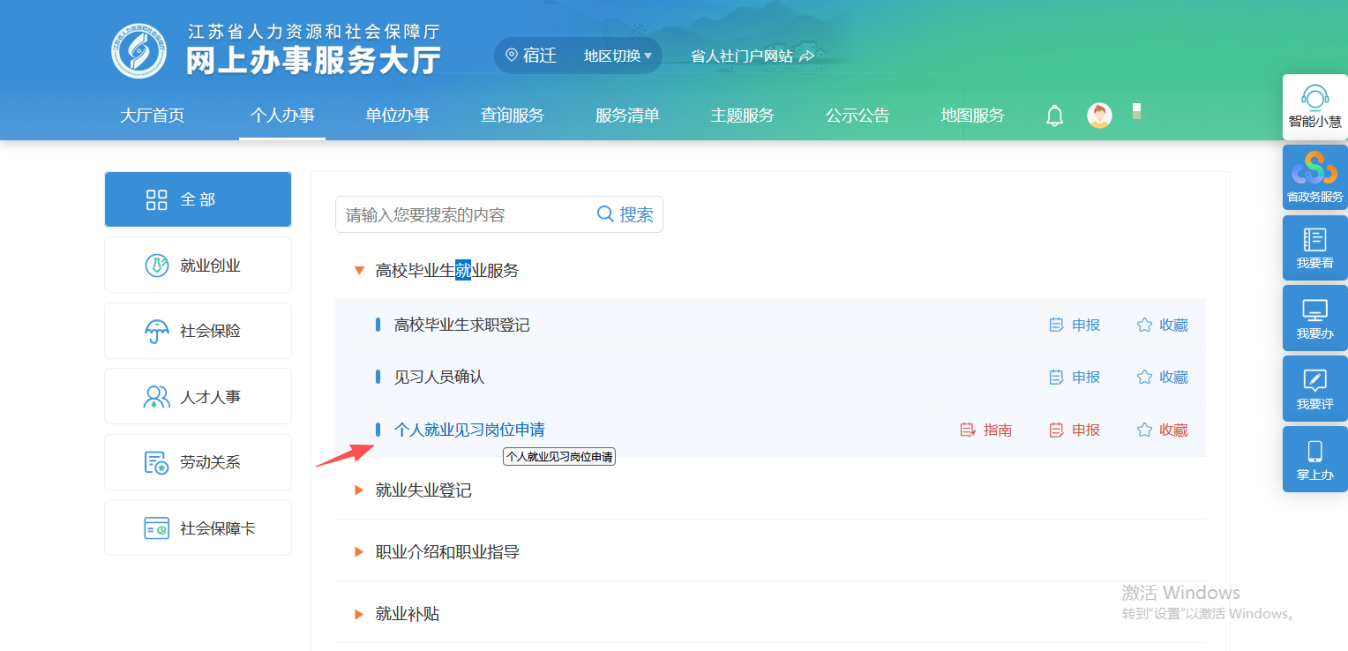Viewport: 1348px width, 651px height.
Task: Open the user avatar profile
Action: point(1099,116)
